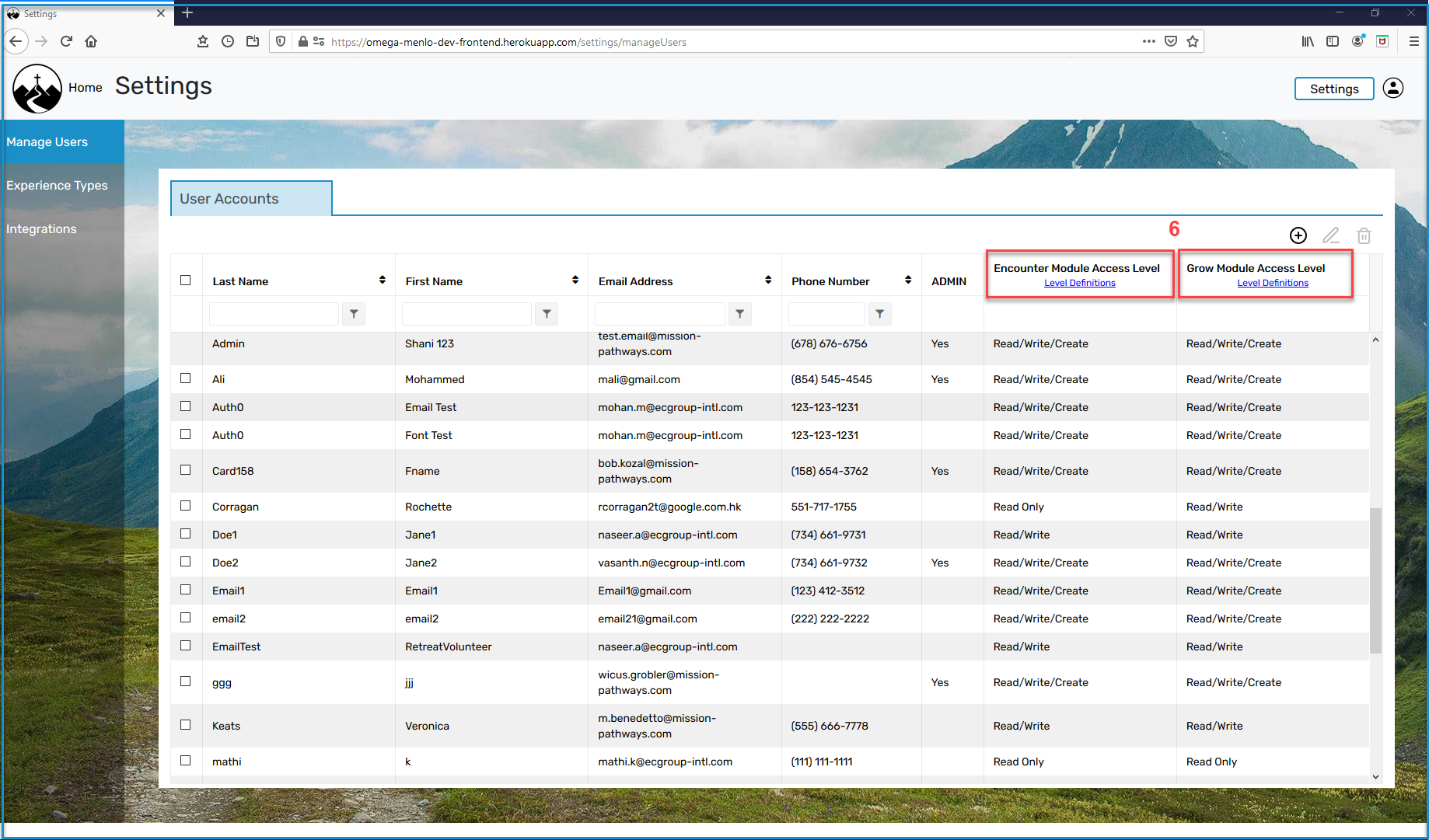Open the tracking protection shield icon
Screen dimensions: 1429x840
(x=281, y=42)
